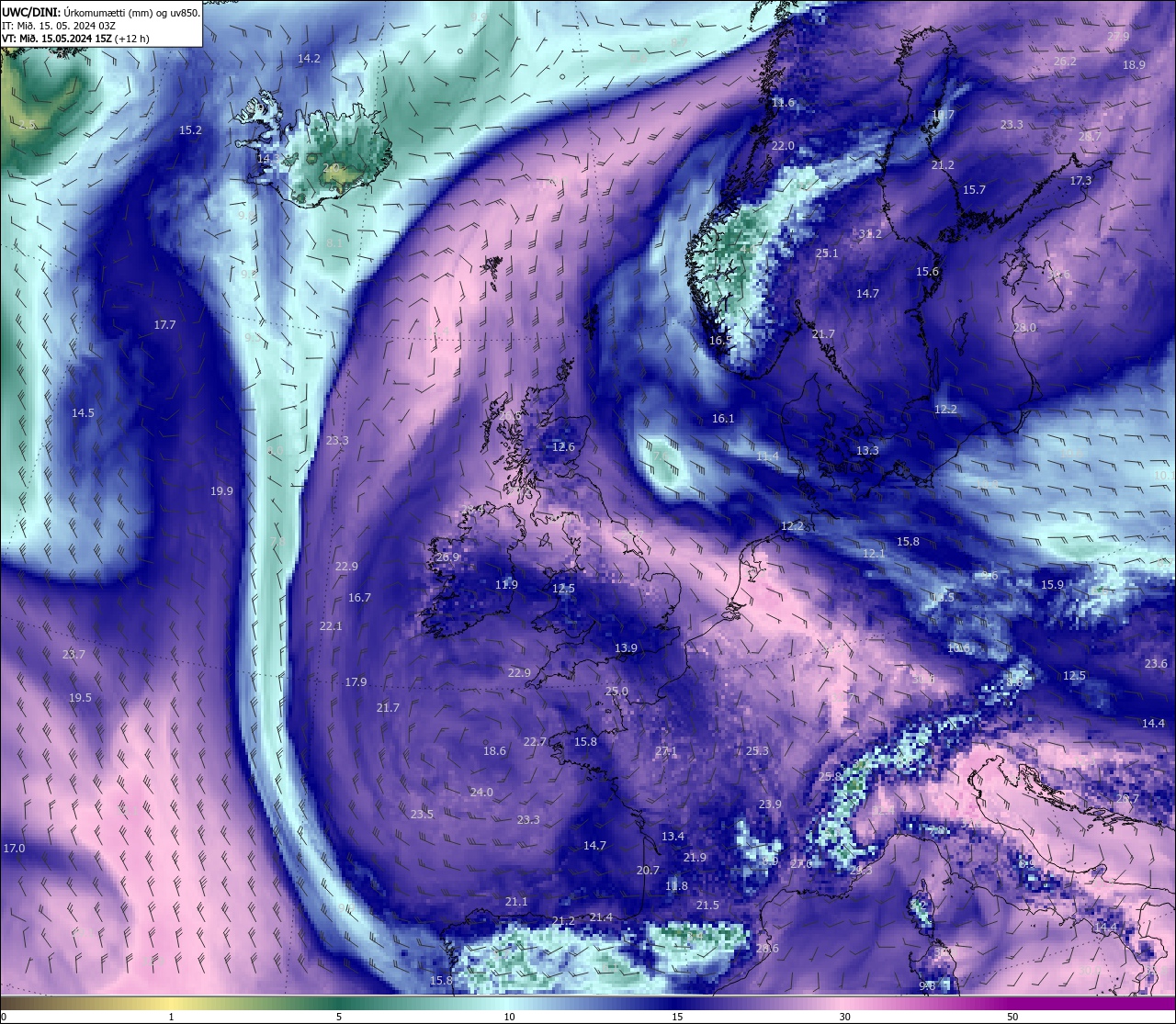Click the '11.8' value on the map

point(676,886)
